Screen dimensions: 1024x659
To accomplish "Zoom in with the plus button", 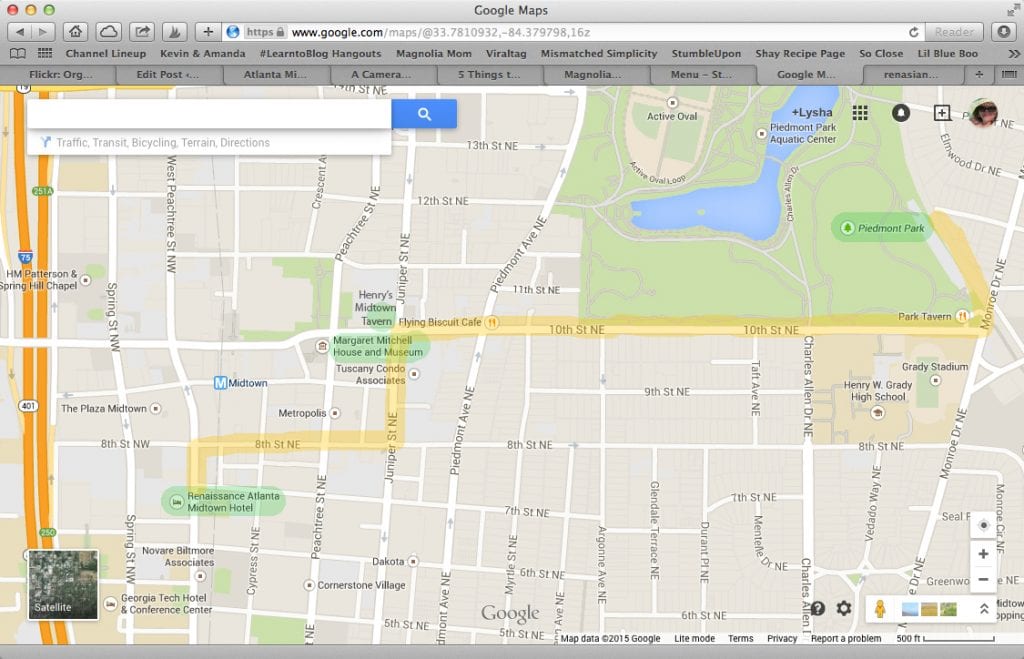I will [983, 554].
